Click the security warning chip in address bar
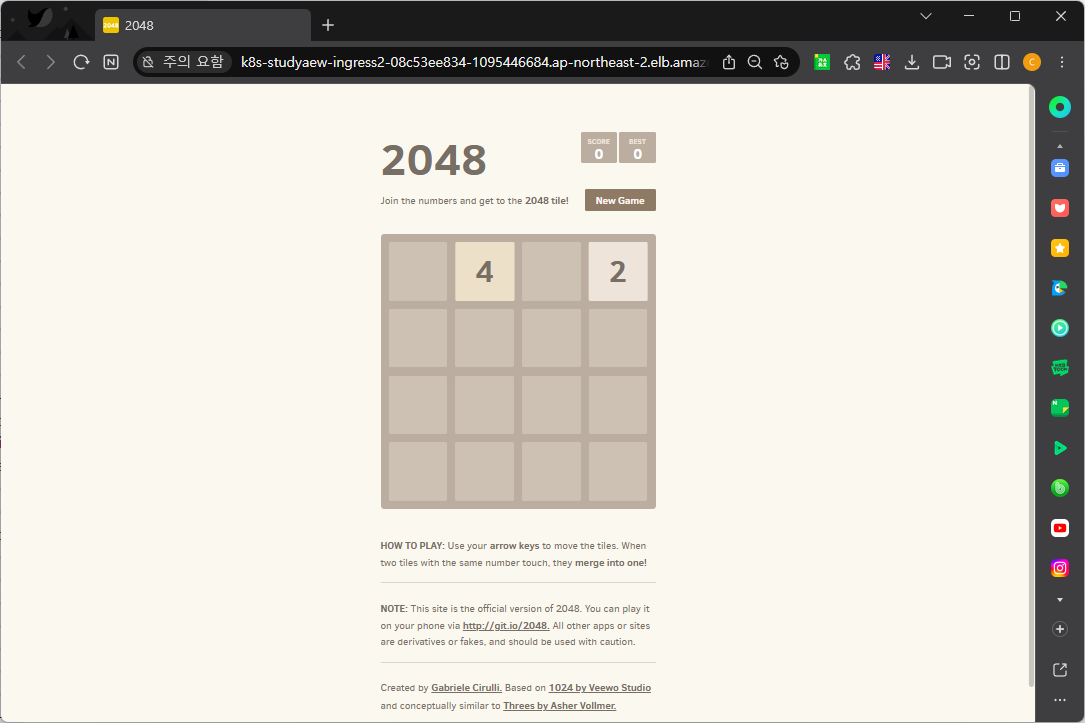Image resolution: width=1085 pixels, height=723 pixels. click(183, 62)
